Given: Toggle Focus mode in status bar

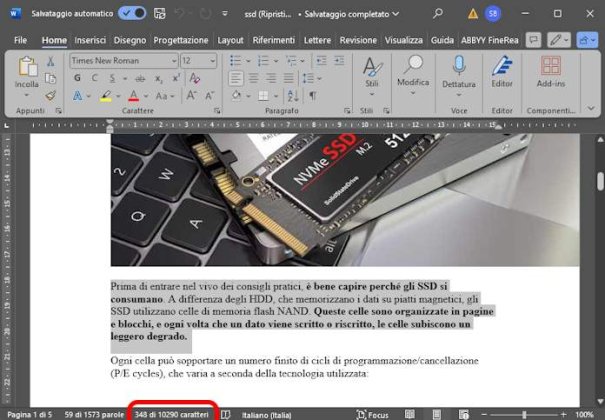Looking at the screenshot, I should point(371,413).
